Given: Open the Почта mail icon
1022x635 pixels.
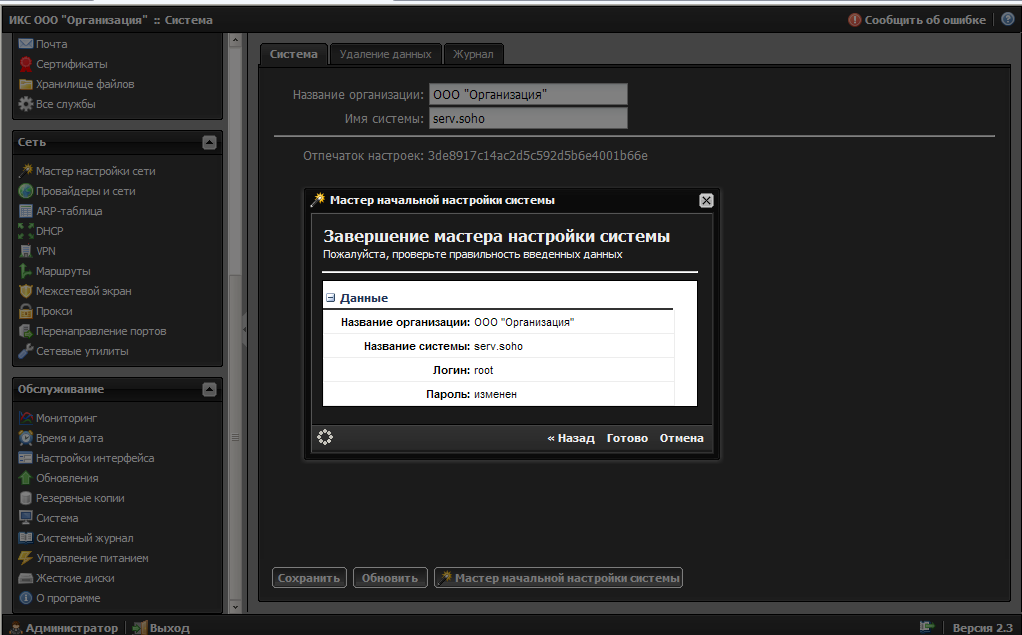Looking at the screenshot, I should click(x=25, y=44).
